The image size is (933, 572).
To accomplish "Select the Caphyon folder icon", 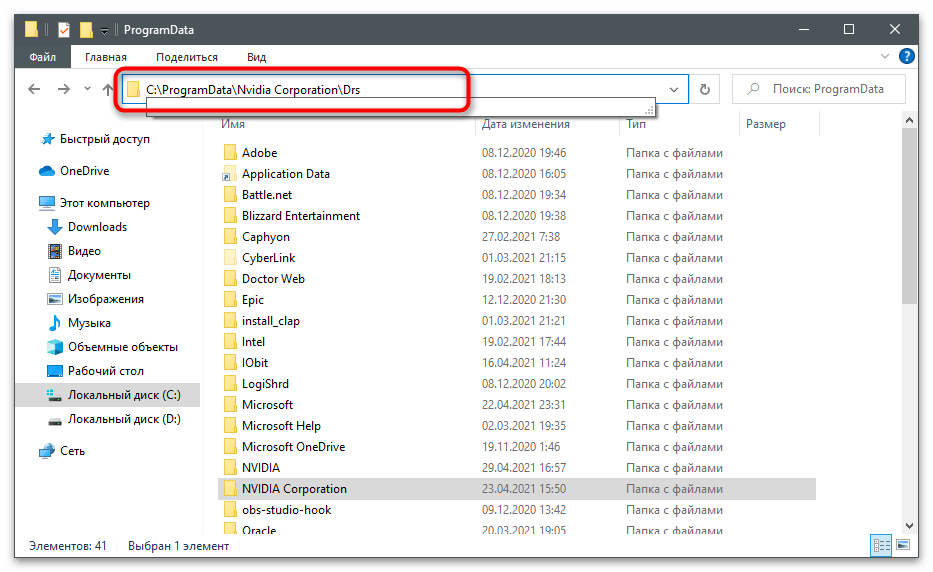I will [230, 237].
